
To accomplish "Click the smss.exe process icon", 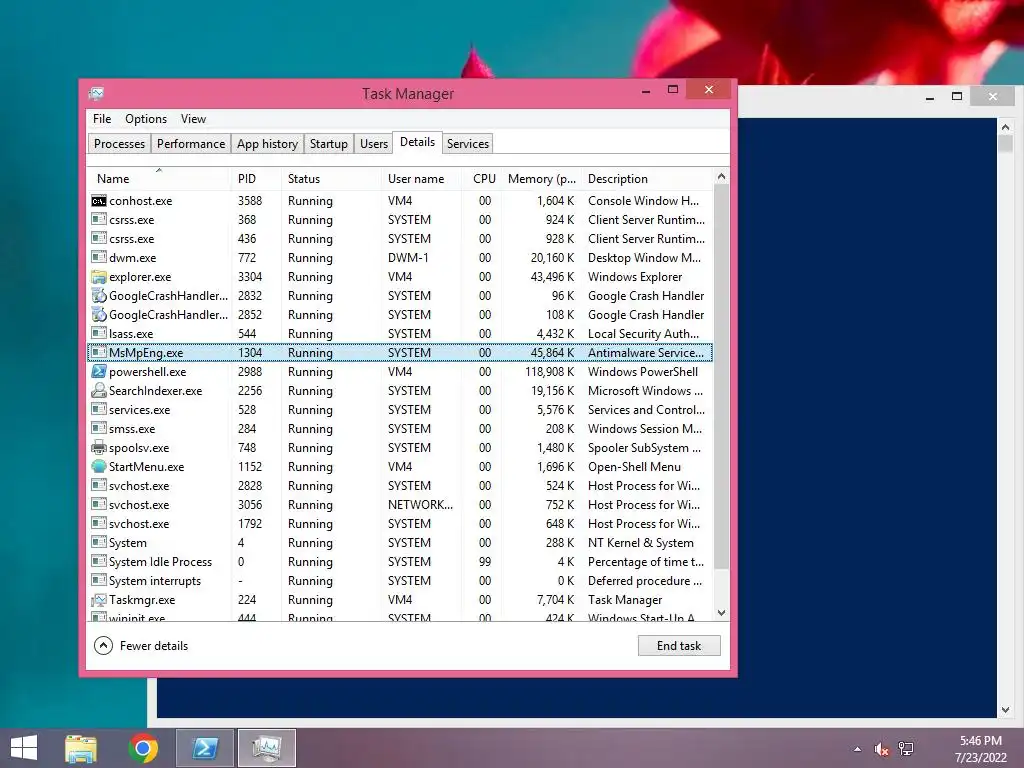I will 99,429.
